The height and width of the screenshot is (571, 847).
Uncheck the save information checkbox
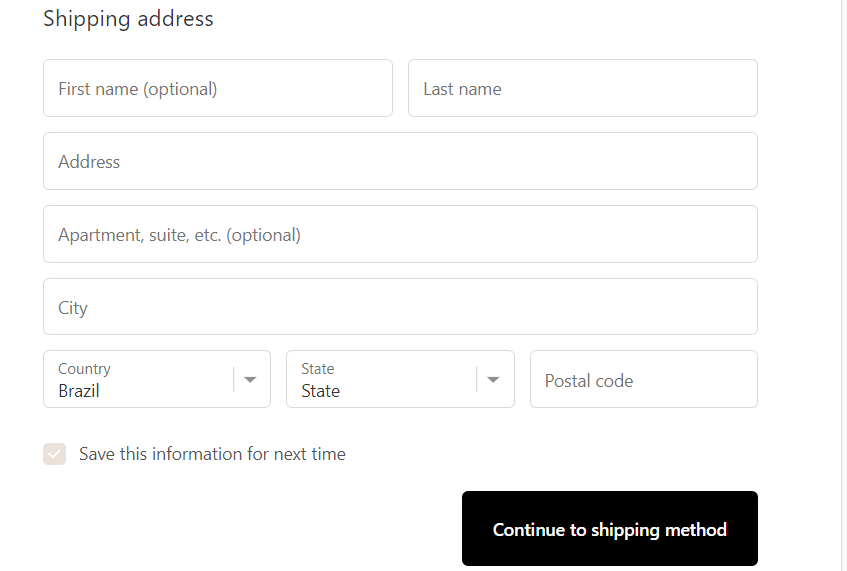[x=55, y=454]
